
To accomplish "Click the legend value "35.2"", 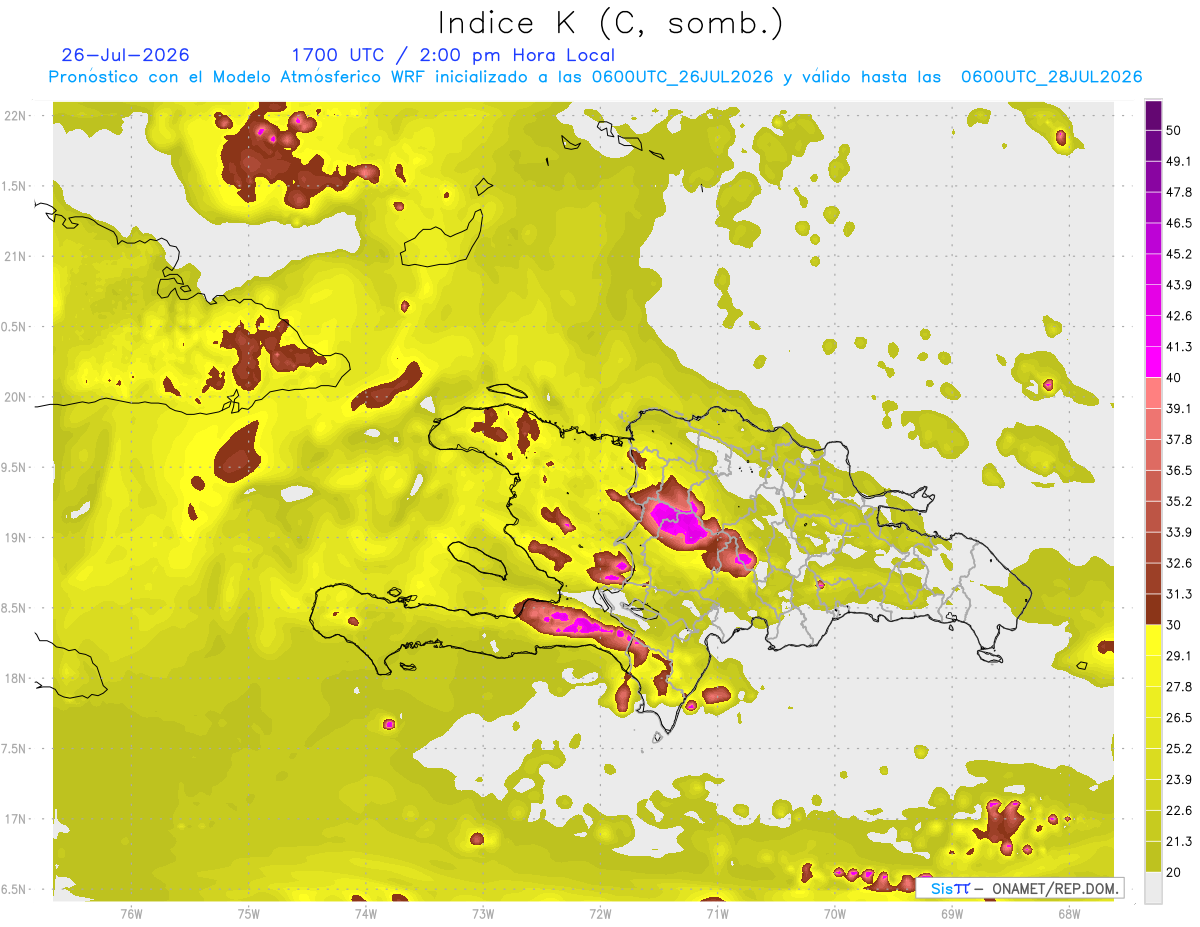I will click(x=1179, y=501).
